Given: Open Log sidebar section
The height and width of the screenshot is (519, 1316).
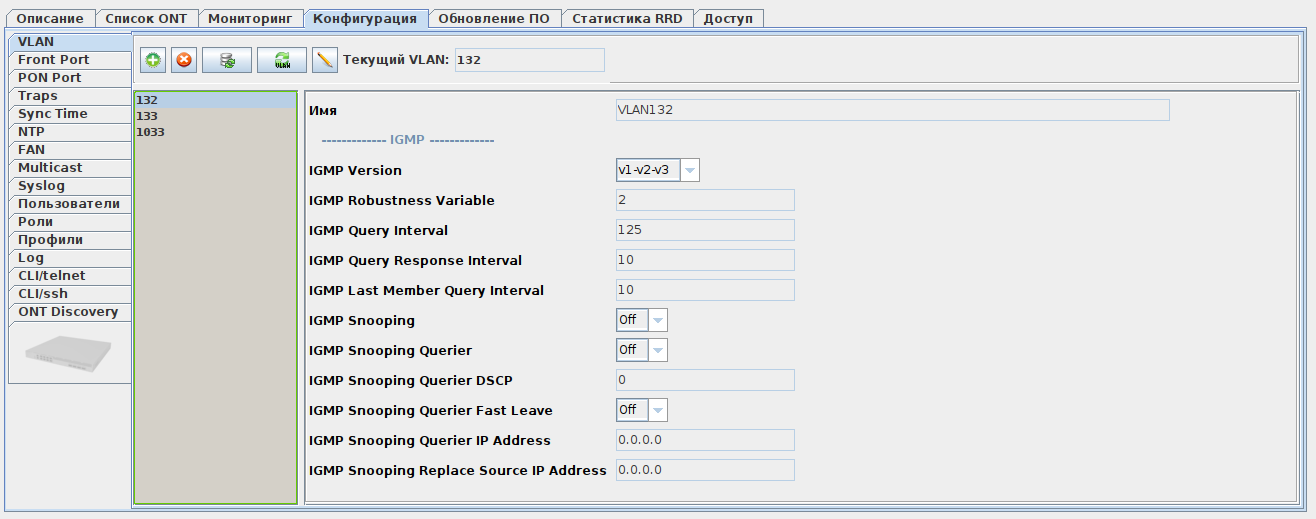Looking at the screenshot, I should point(69,258).
